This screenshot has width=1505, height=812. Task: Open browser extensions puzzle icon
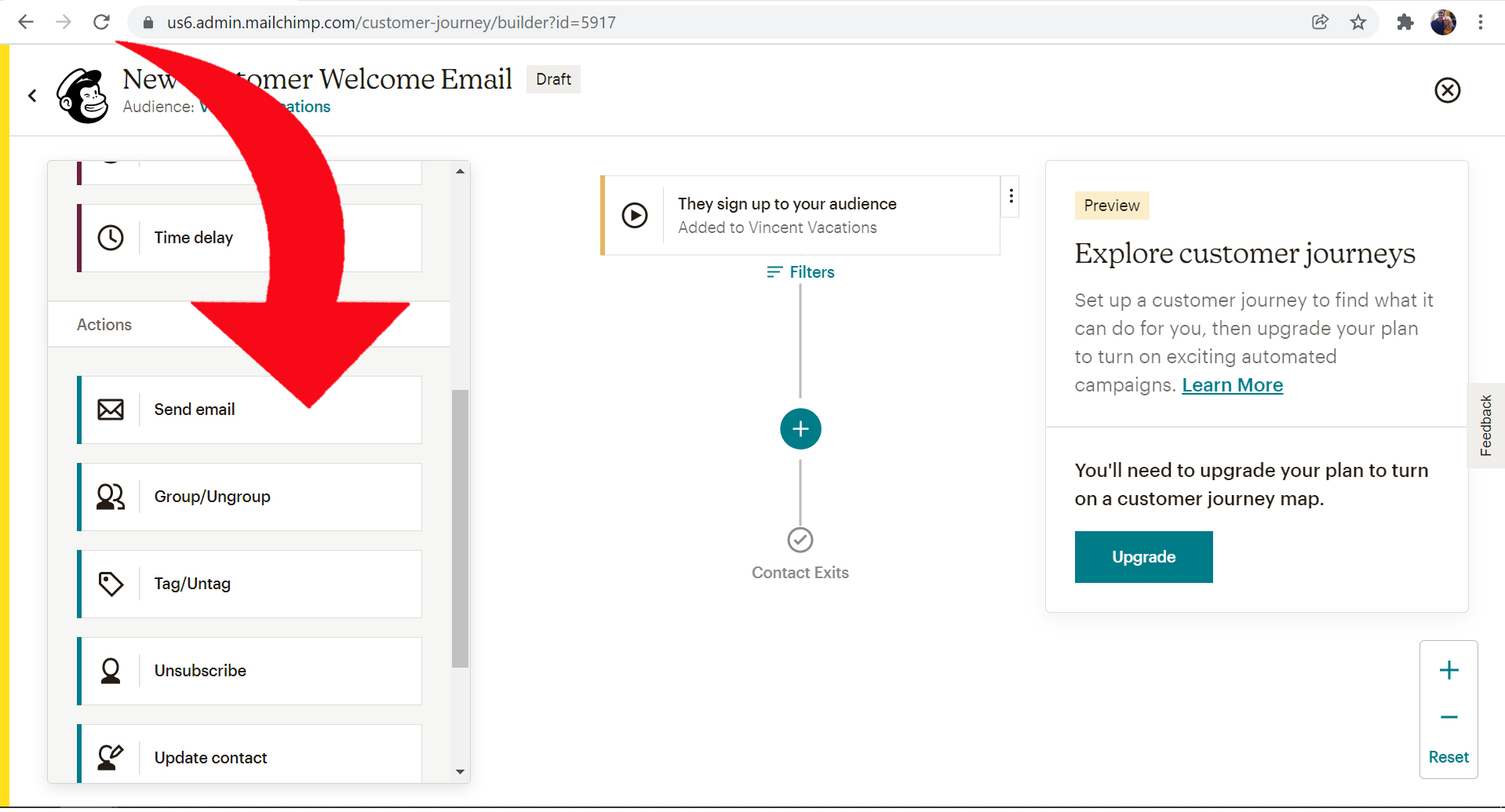[1405, 22]
